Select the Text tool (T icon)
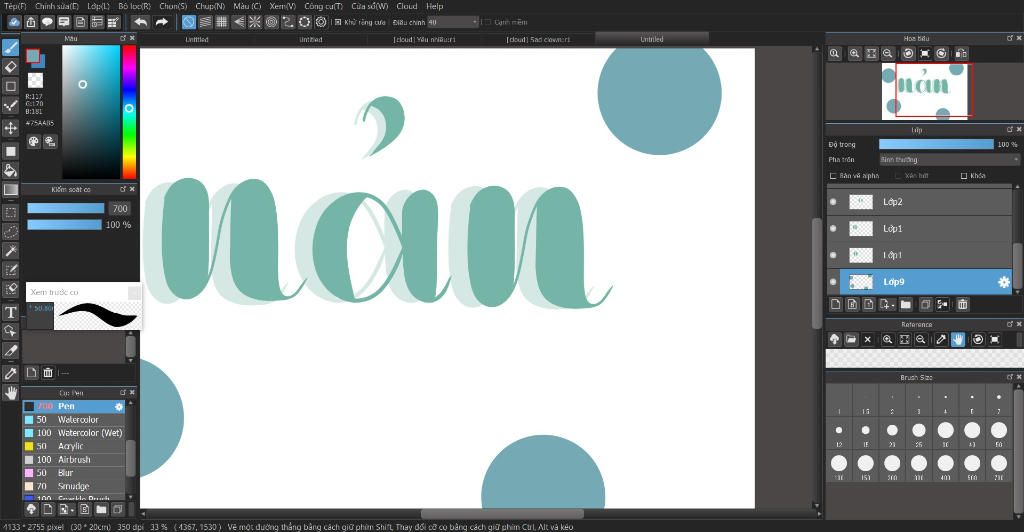Screen dimensions: 1024x532 10,313
